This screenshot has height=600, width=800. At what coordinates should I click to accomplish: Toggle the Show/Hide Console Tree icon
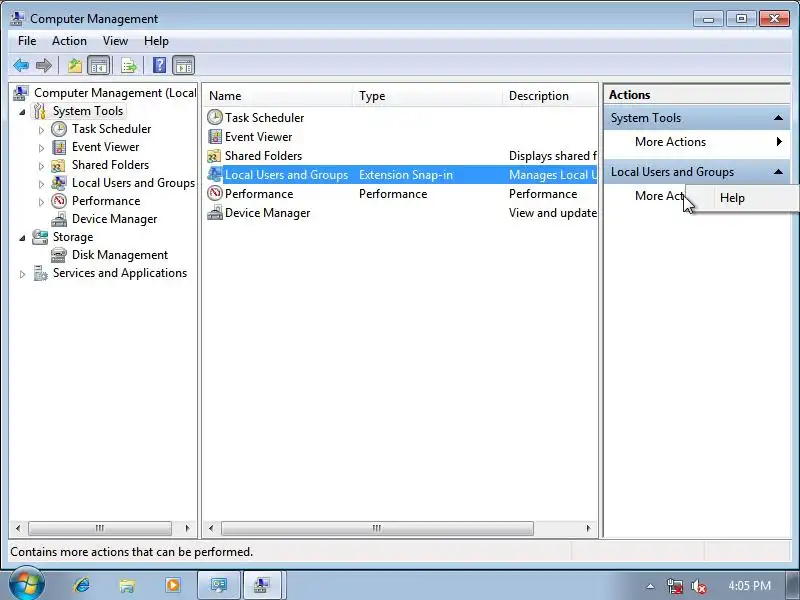[x=98, y=65]
